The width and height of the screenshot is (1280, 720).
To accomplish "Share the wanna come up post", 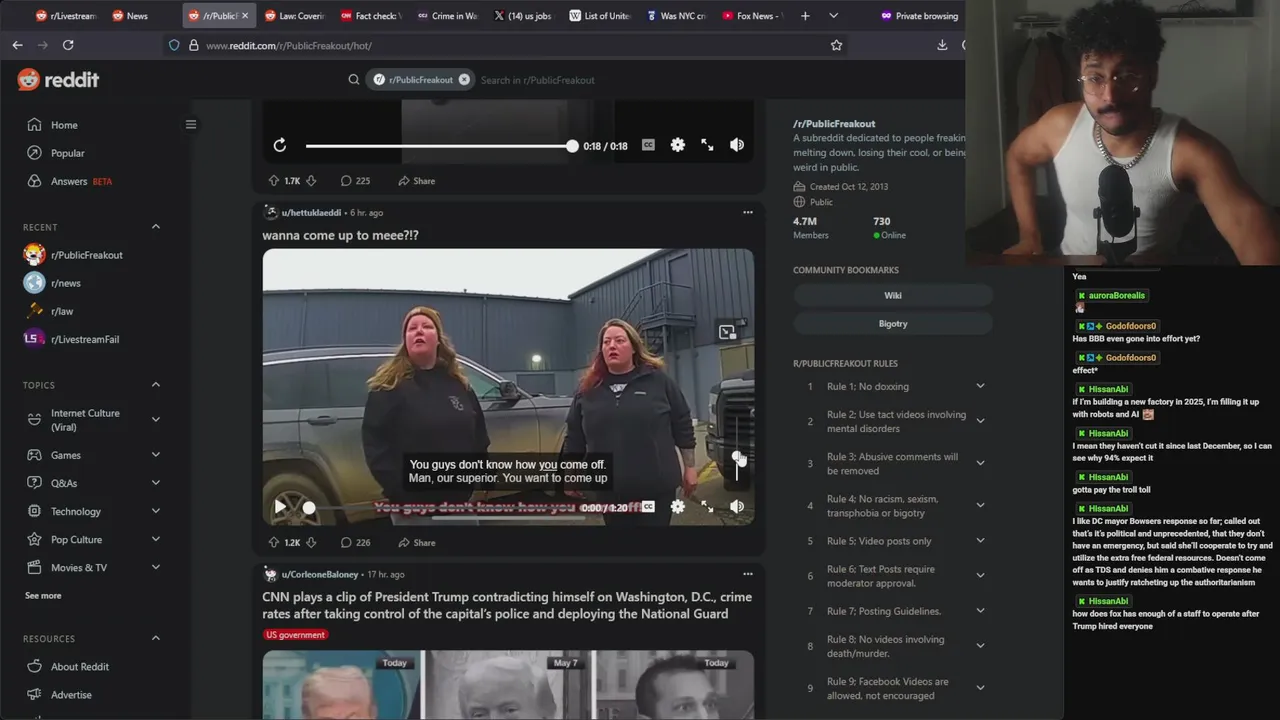I will pos(416,543).
